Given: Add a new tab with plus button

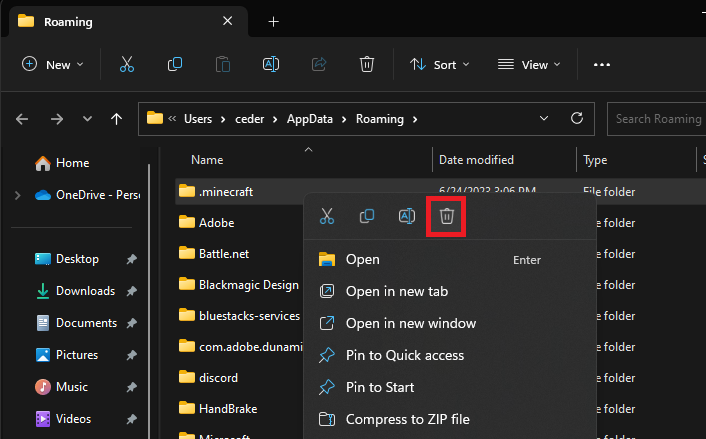Looking at the screenshot, I should click(273, 21).
